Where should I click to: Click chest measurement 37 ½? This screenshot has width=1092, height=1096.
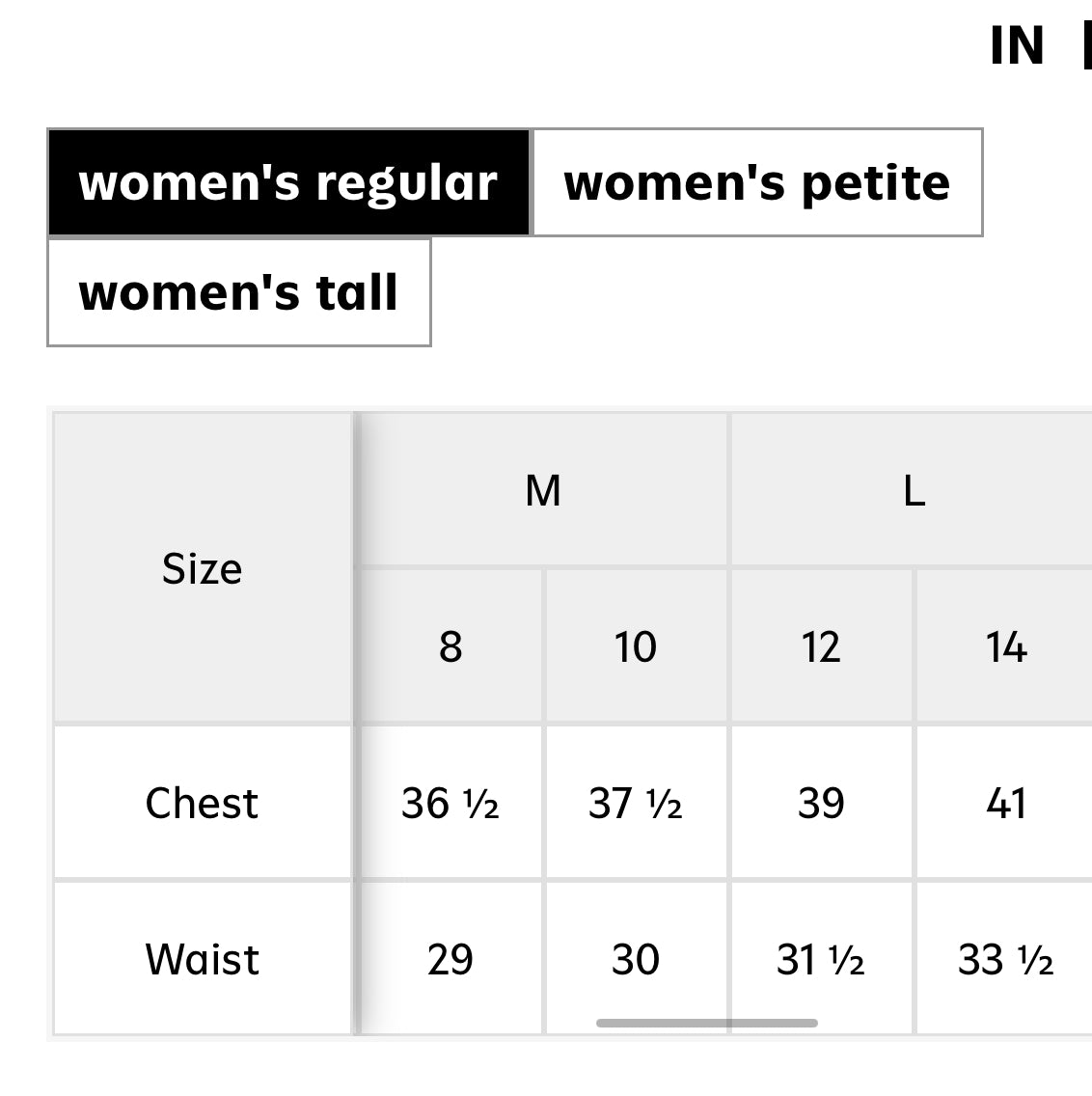click(636, 803)
